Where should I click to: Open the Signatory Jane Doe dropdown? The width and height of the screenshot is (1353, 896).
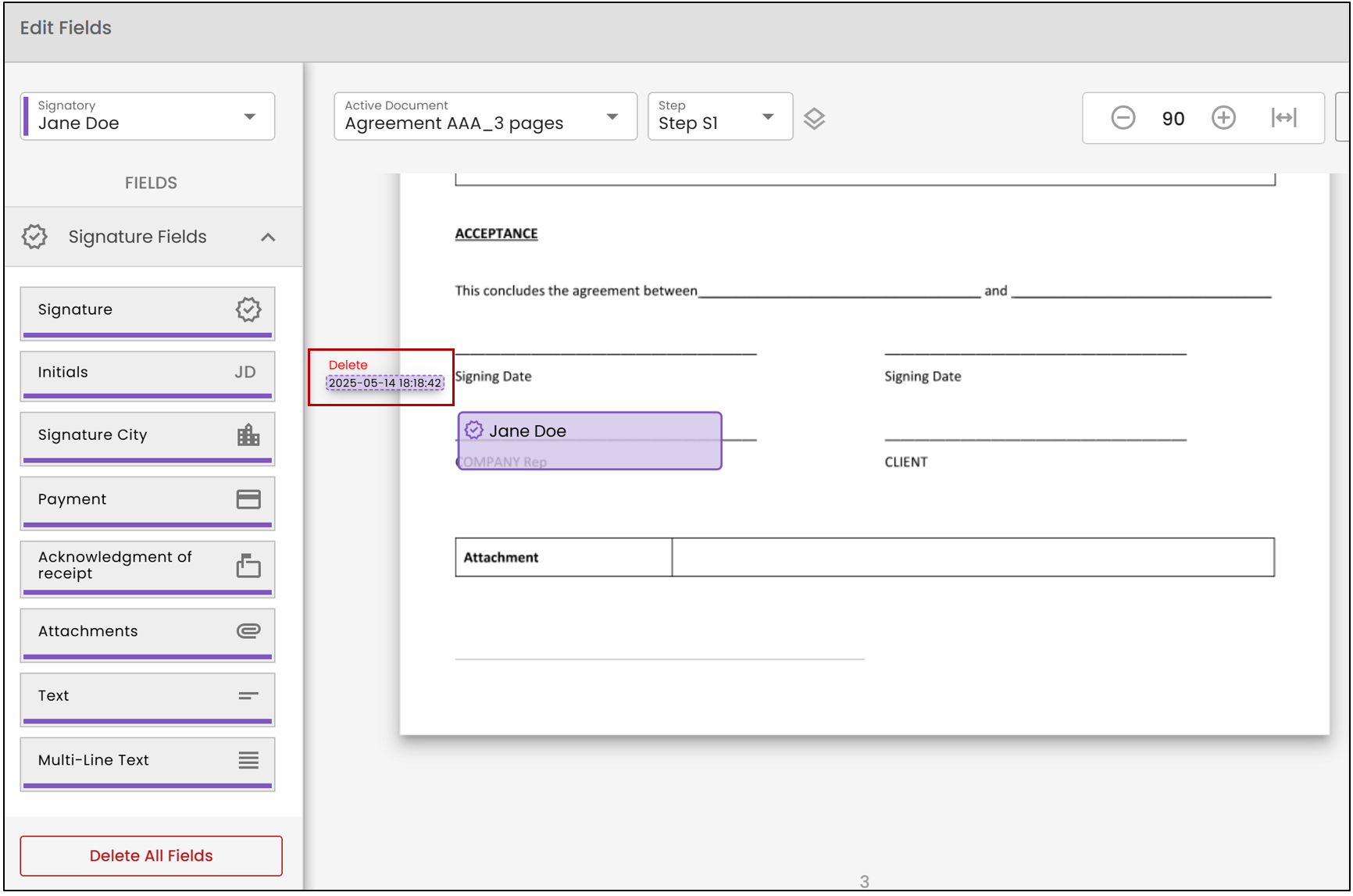[x=148, y=116]
